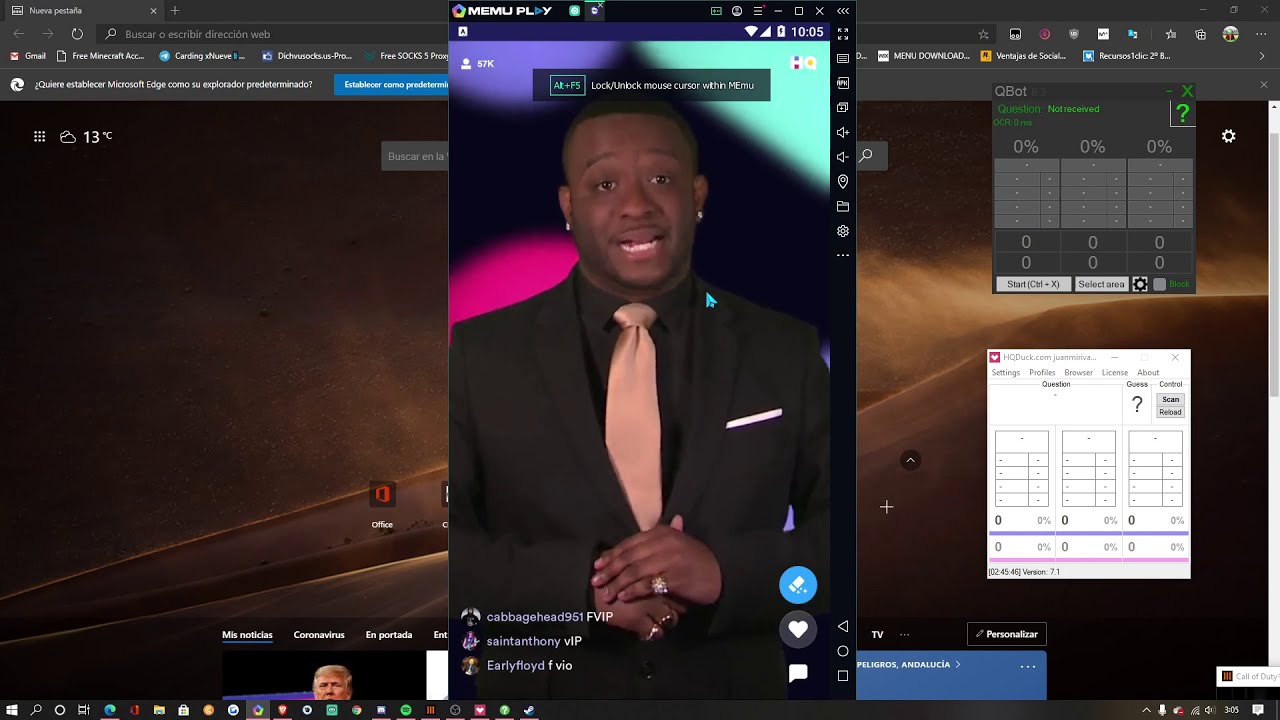Open Steam from the taskbar
This screenshot has width=1280, height=720.
click(x=529, y=710)
